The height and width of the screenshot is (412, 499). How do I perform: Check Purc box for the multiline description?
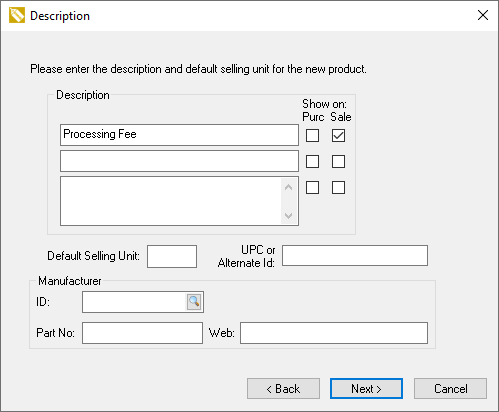click(x=312, y=187)
